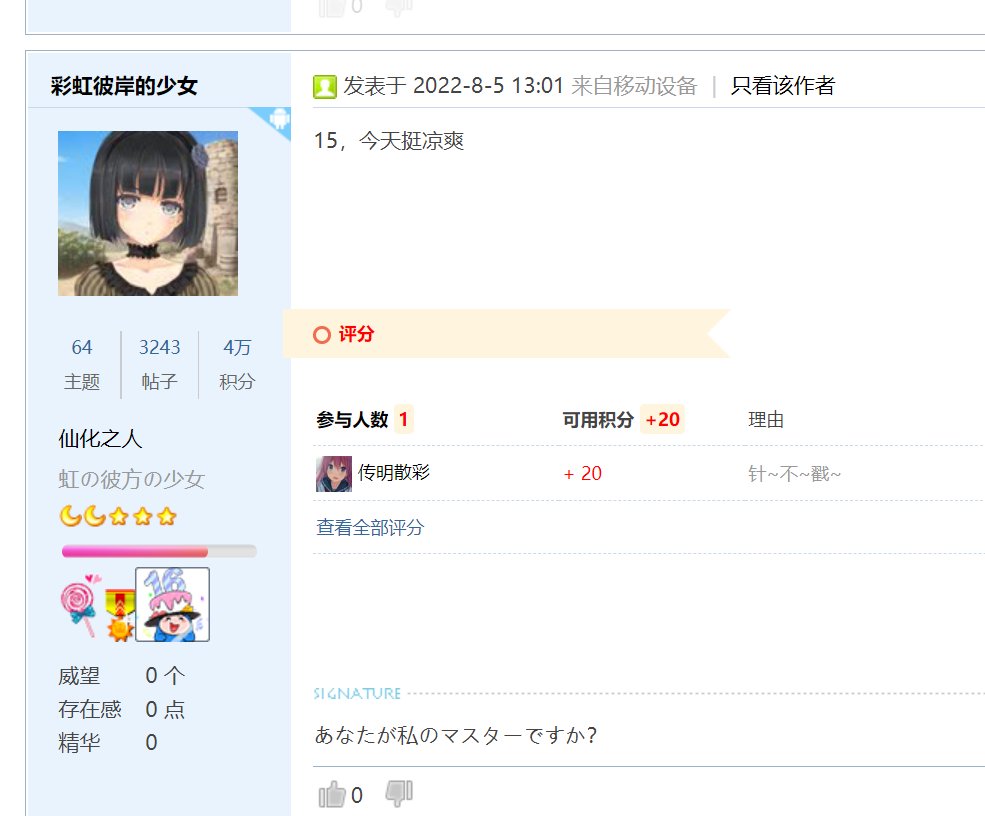Click the thumbs down icon below signature
The image size is (985, 816).
(399, 794)
